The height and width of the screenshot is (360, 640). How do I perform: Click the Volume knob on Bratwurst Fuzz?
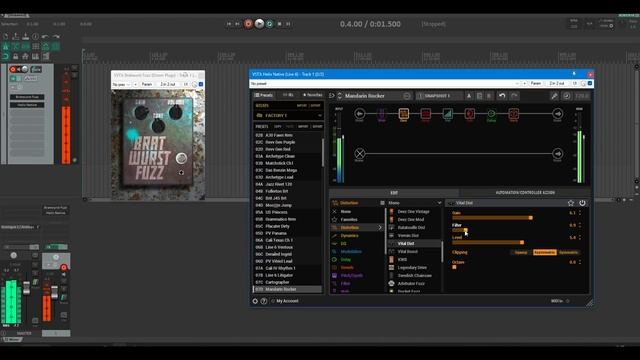176,112
